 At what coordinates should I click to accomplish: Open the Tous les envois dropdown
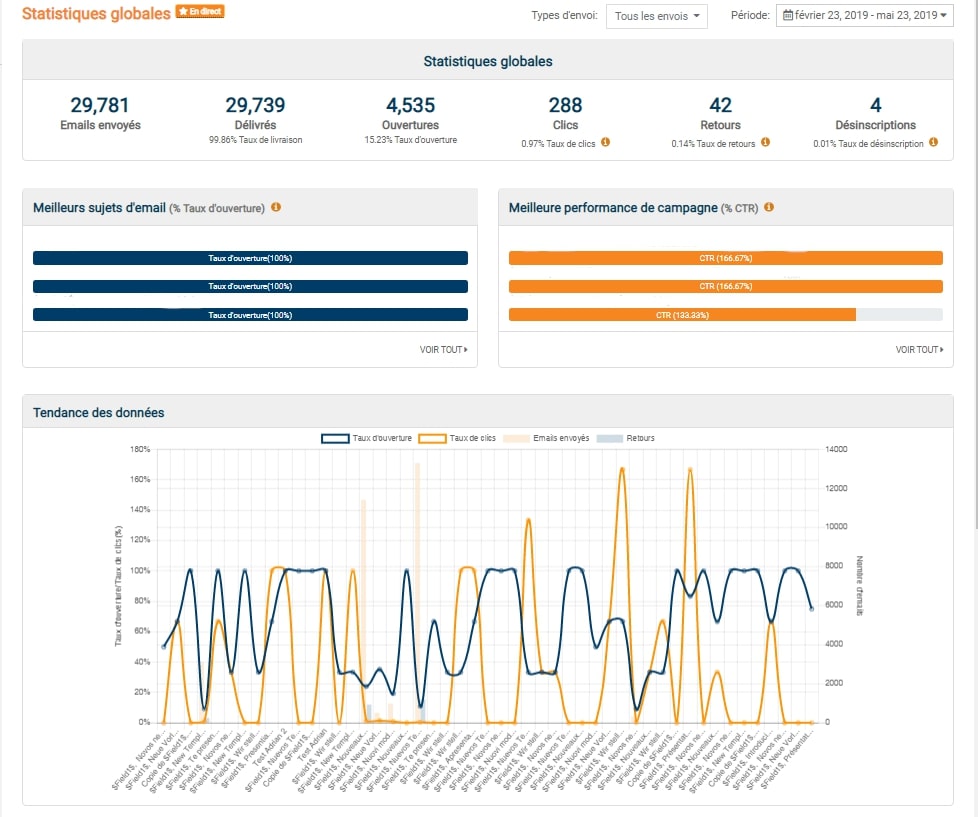pos(657,16)
